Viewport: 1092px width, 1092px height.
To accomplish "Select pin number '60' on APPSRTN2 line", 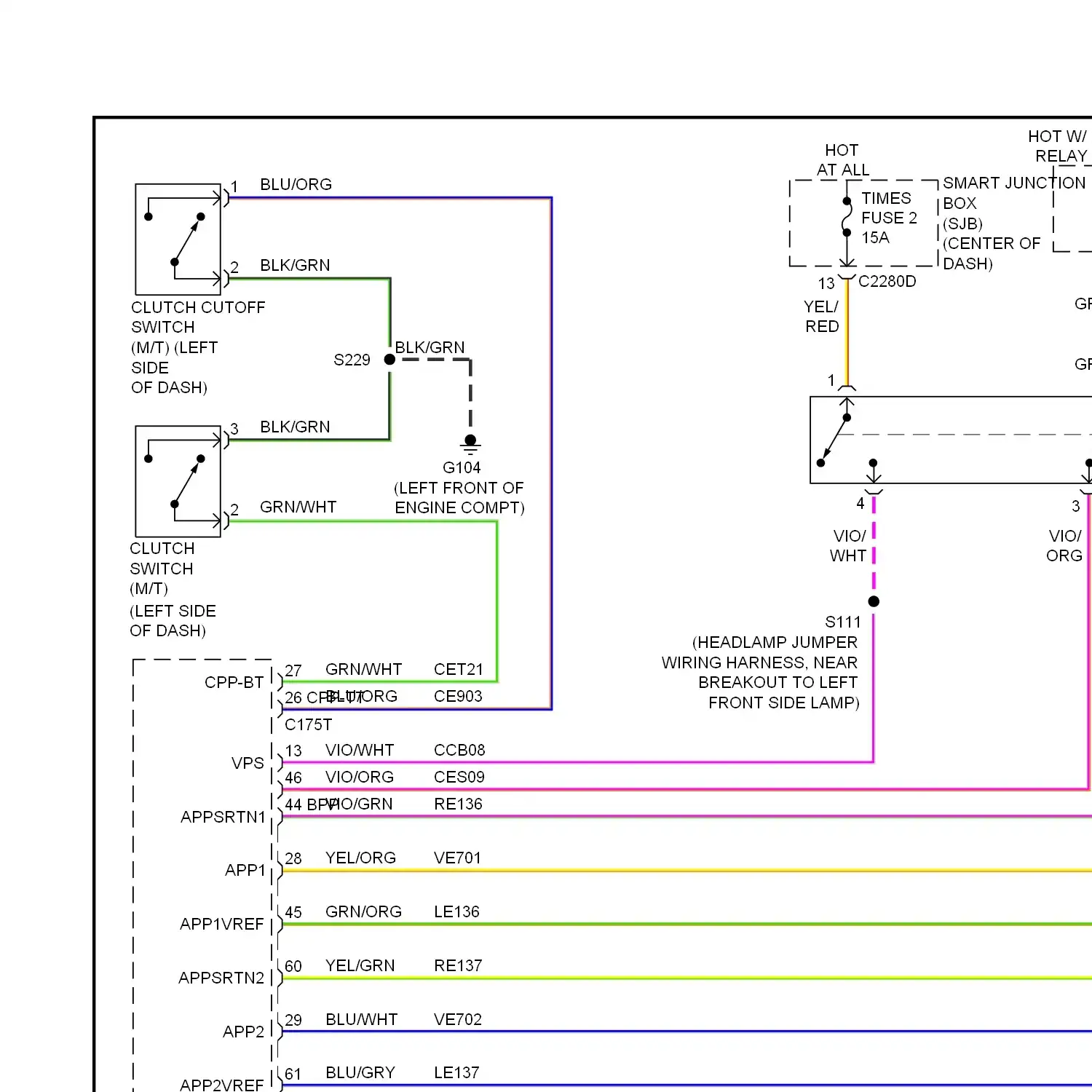I will [x=293, y=966].
